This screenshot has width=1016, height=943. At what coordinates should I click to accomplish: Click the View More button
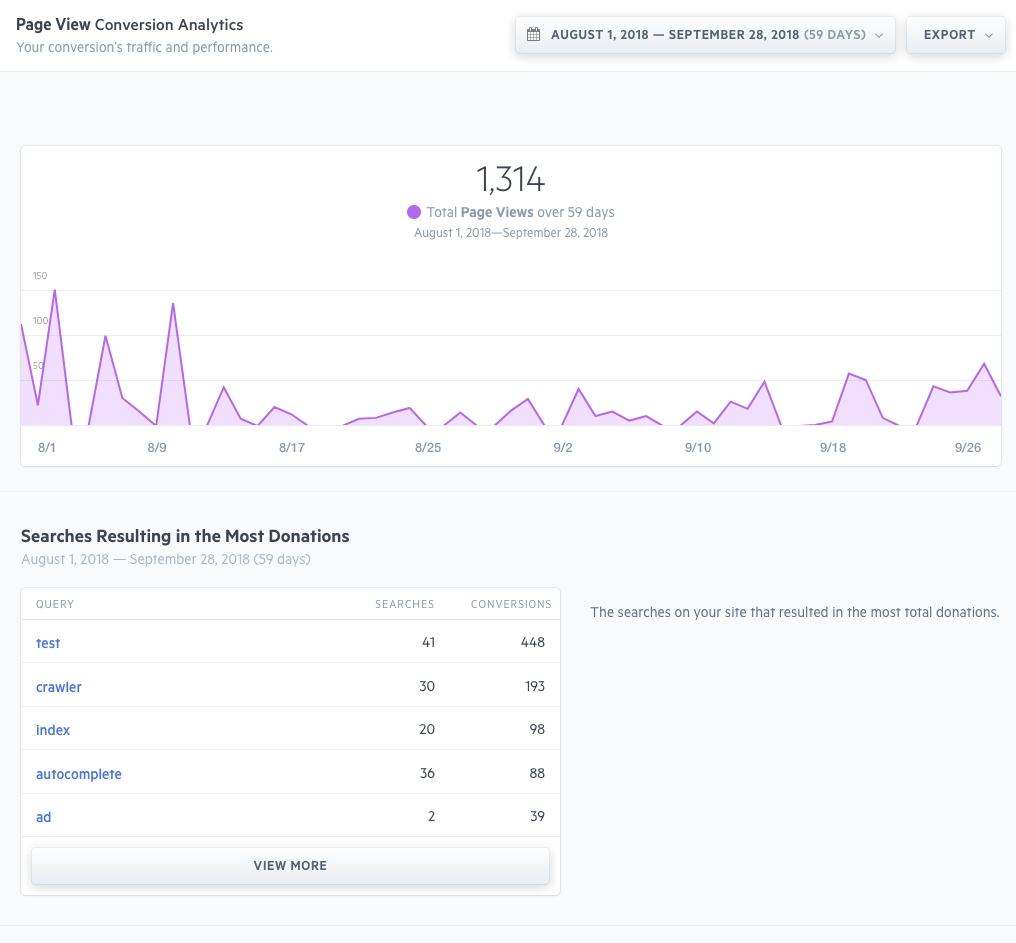coord(290,865)
